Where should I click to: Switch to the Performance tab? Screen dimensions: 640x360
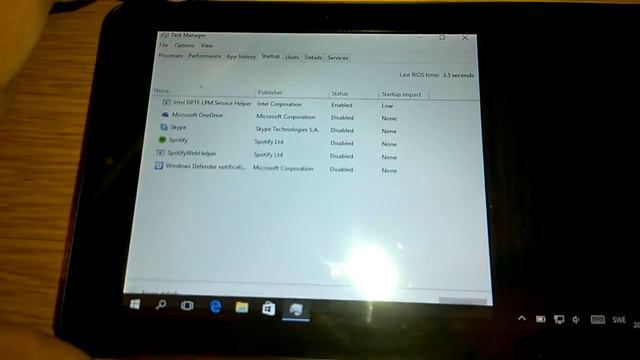pos(204,56)
